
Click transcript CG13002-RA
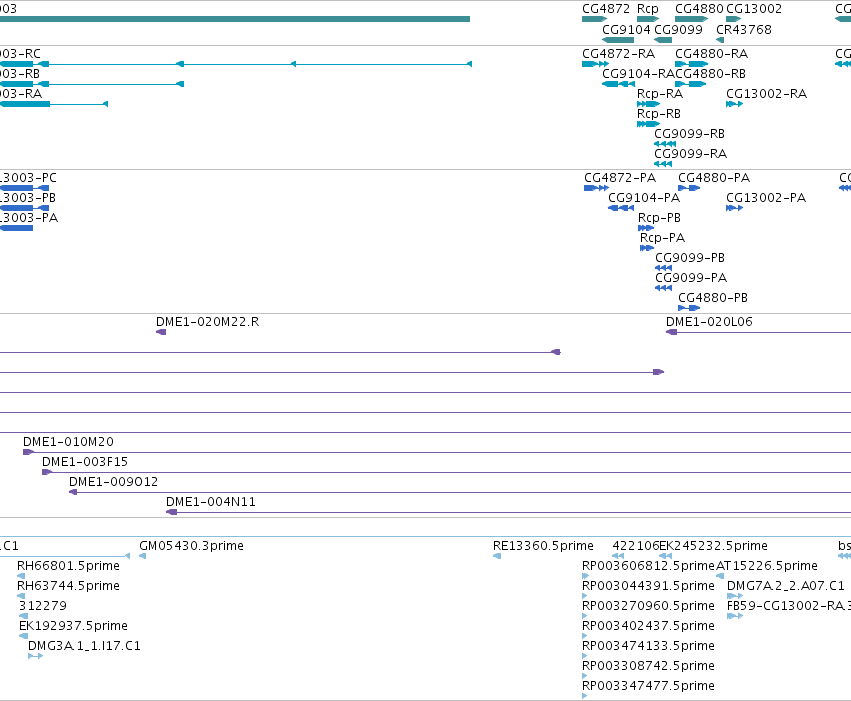click(x=766, y=94)
